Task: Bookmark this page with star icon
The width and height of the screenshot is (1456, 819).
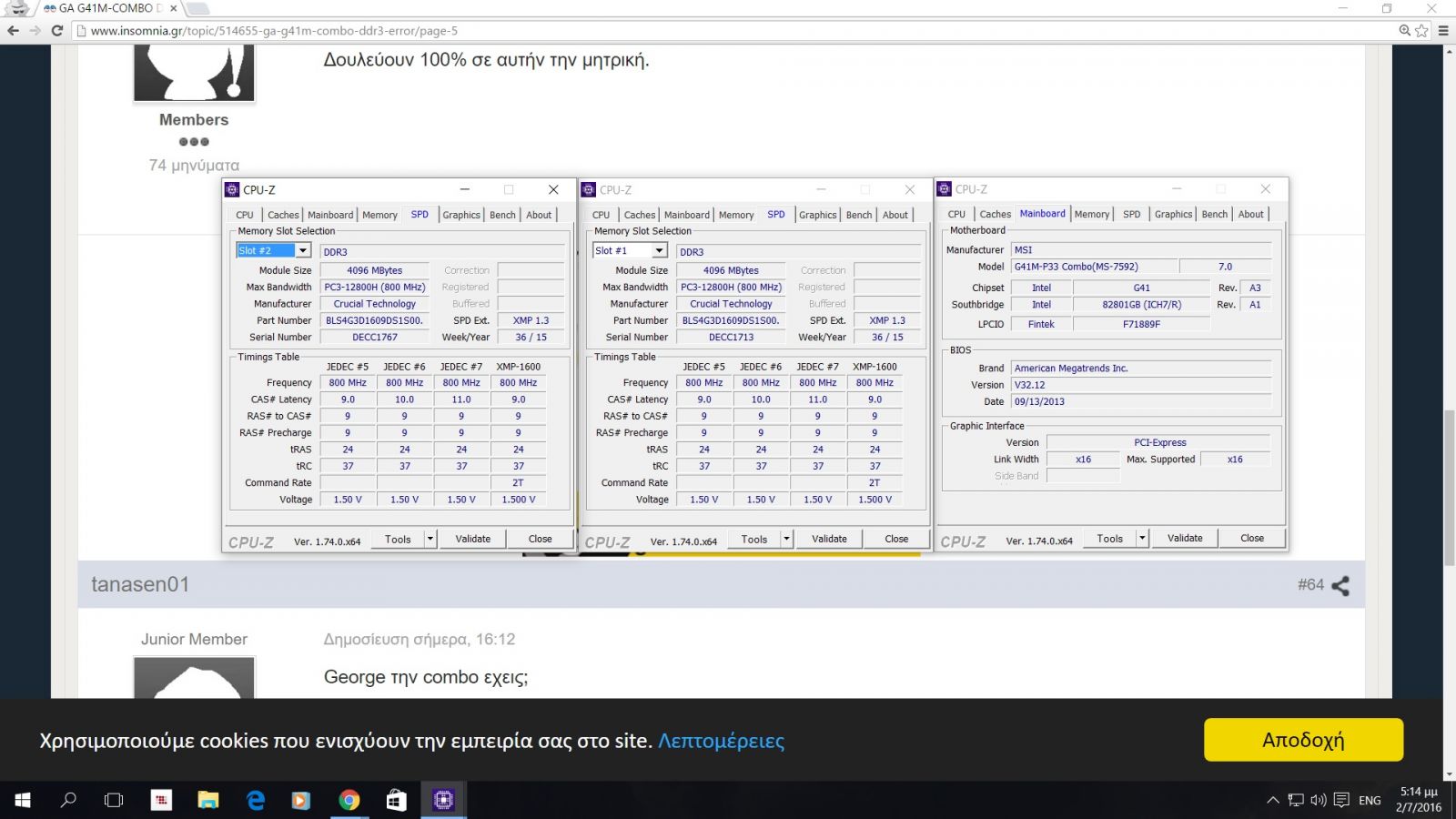Action: click(1421, 30)
